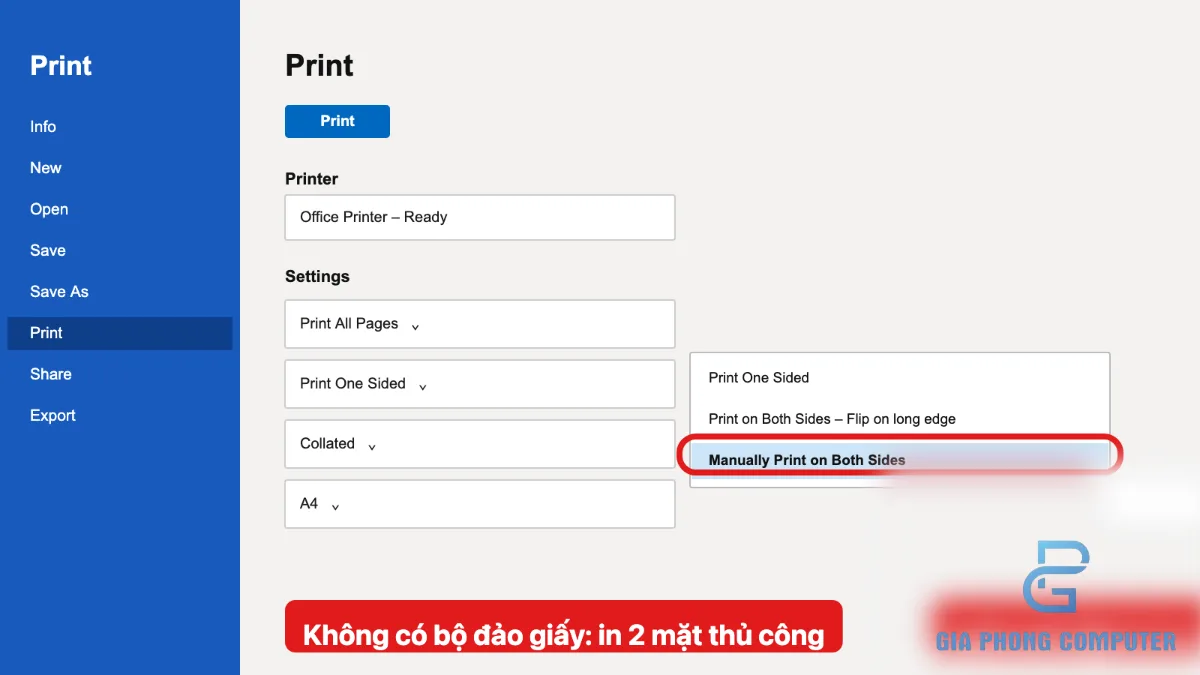Click the chevron next to A4

[335, 507]
